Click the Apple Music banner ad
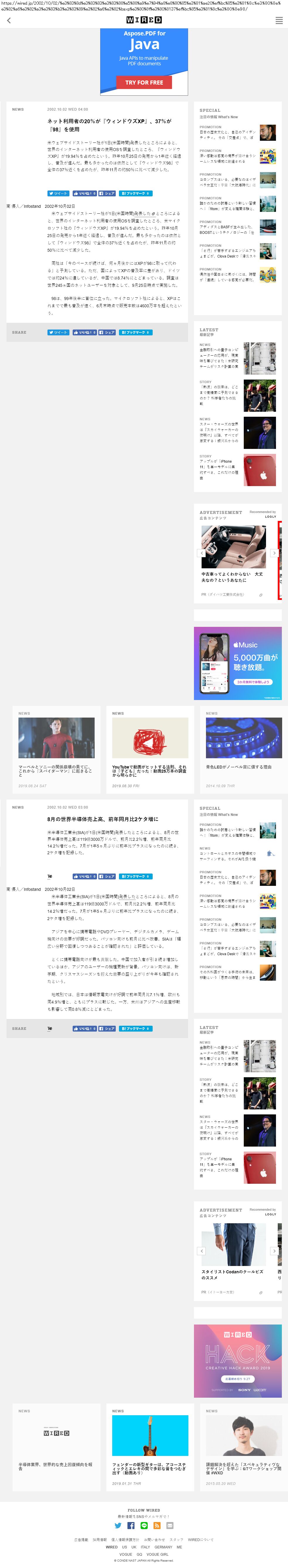Screen dimensions: 288x1568 coord(238,663)
